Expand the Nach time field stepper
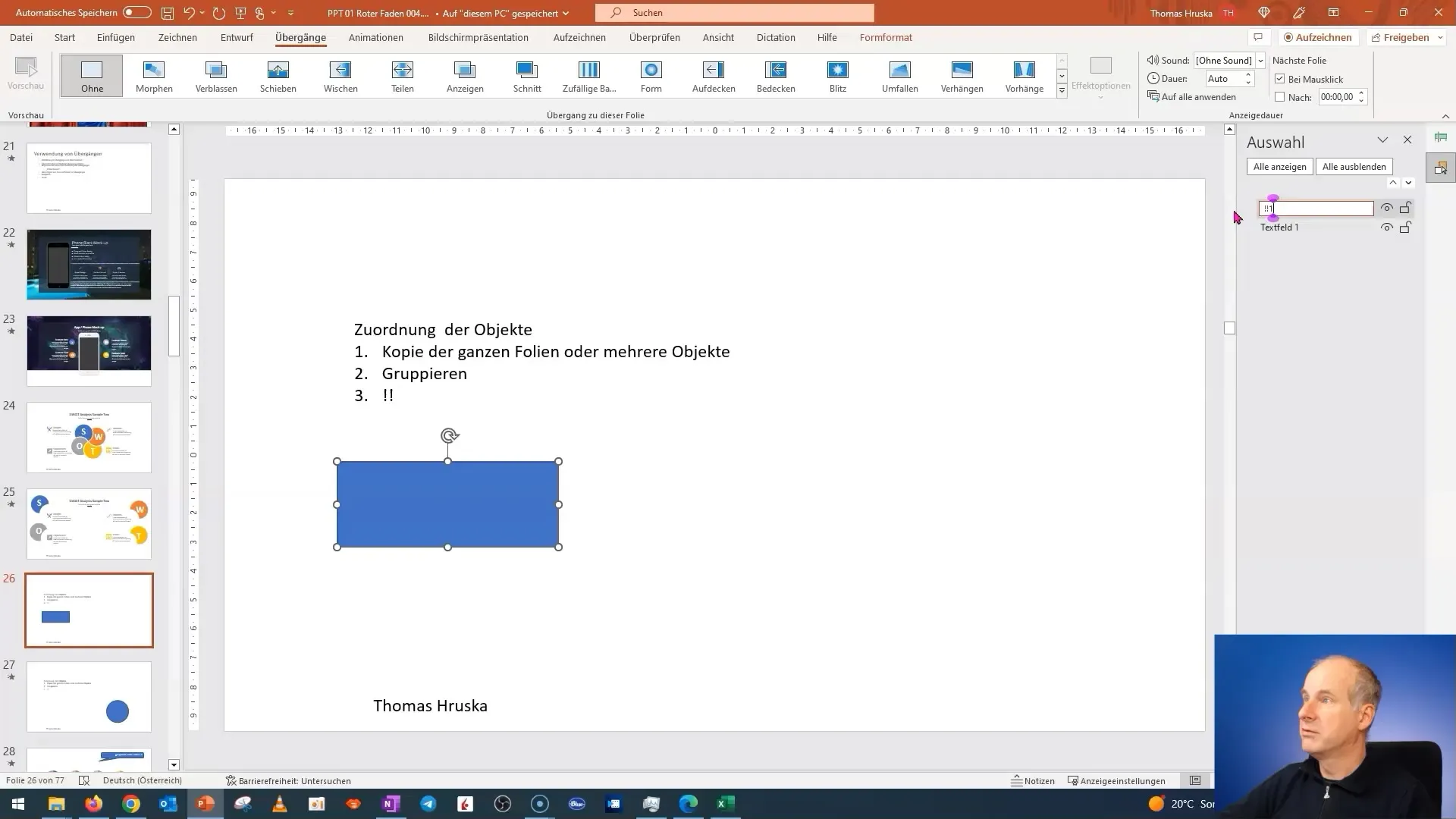1456x819 pixels. pyautogui.click(x=1362, y=96)
